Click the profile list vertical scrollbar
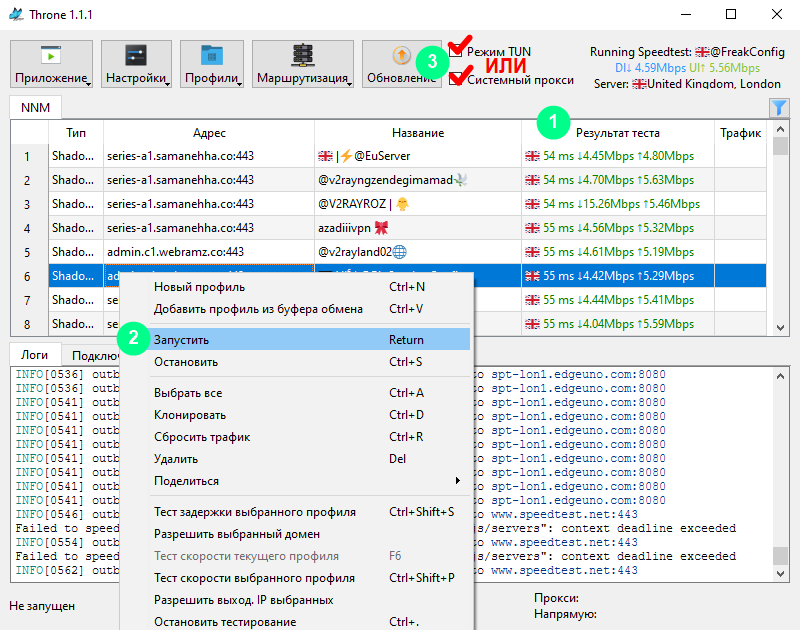800x630 pixels. coord(780,230)
